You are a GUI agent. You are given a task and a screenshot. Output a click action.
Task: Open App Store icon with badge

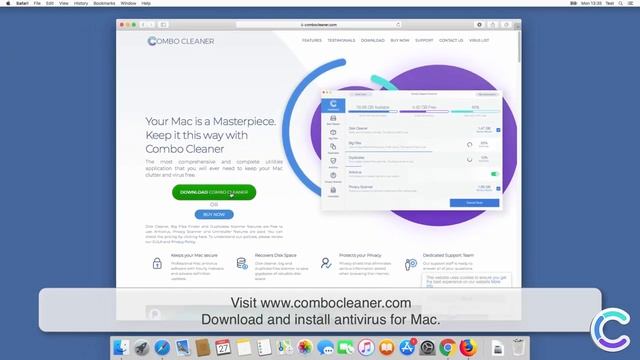[407, 348]
